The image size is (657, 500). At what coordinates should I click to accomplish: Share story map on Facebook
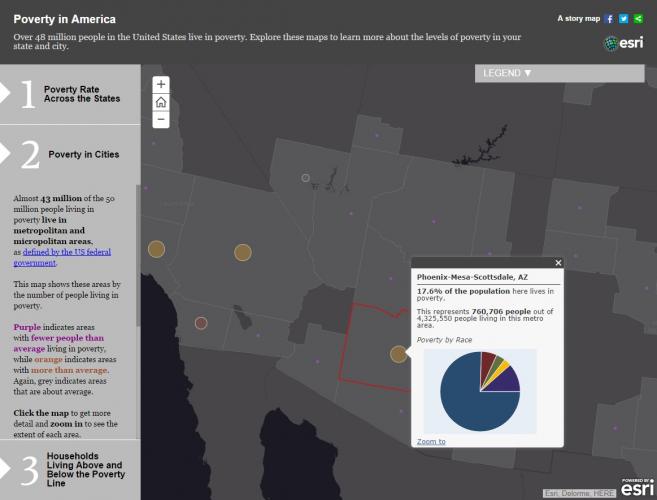(609, 19)
